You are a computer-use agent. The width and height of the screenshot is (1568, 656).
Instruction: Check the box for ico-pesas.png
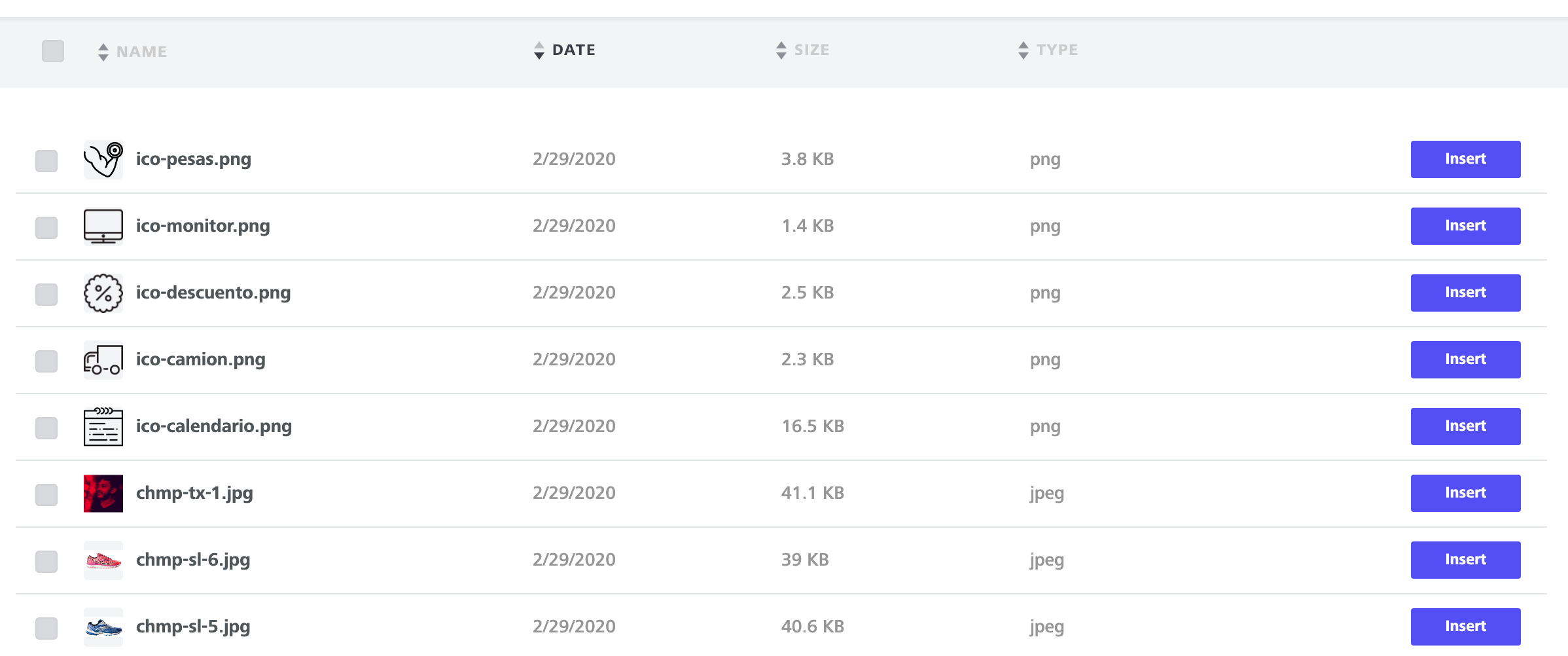pos(46,161)
